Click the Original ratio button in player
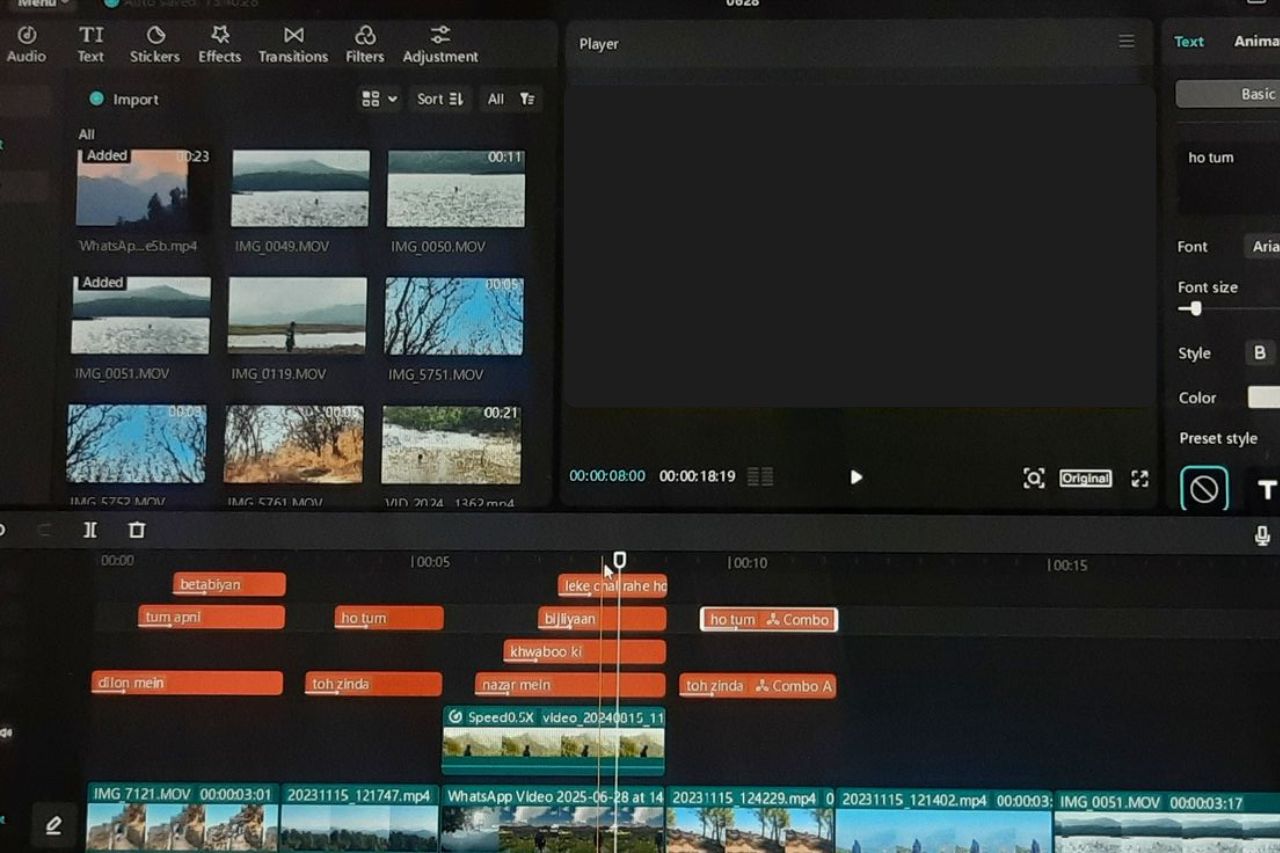The image size is (1280, 853). pyautogui.click(x=1085, y=478)
